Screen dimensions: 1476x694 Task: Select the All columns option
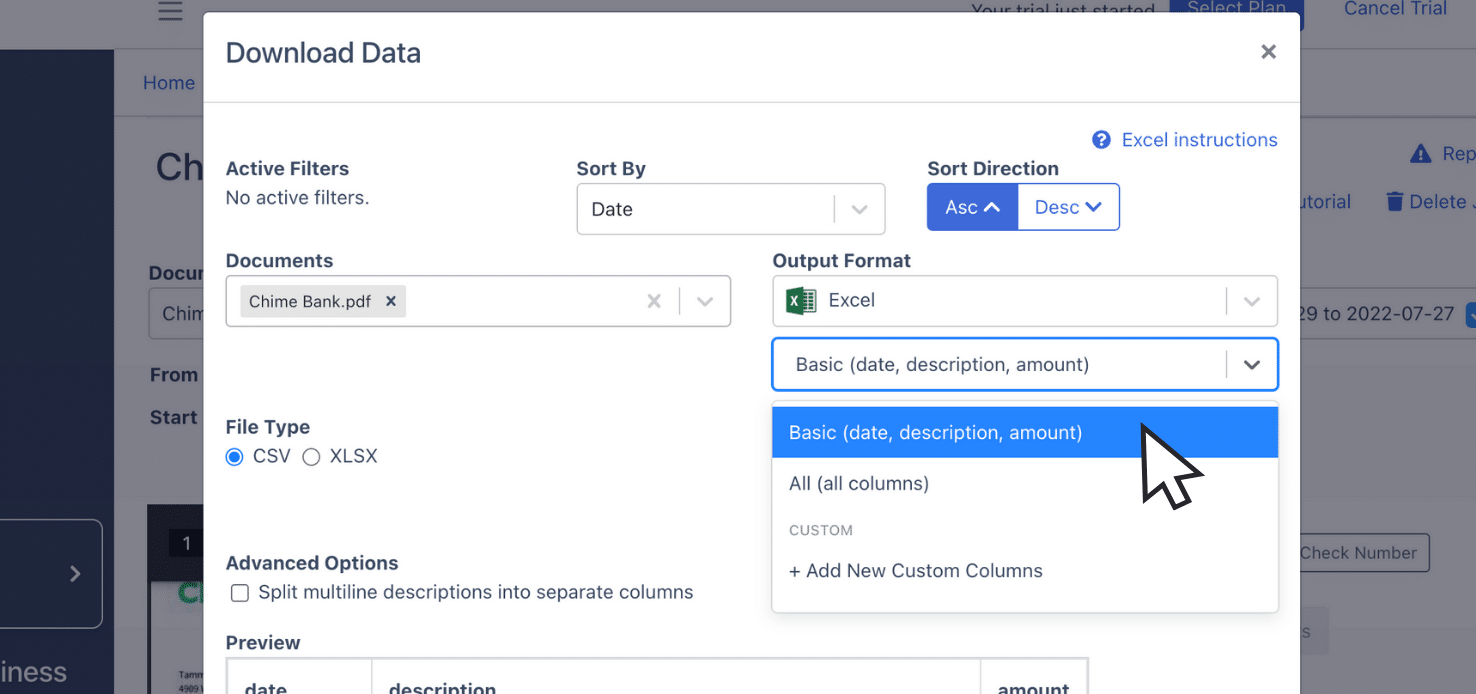[859, 483]
